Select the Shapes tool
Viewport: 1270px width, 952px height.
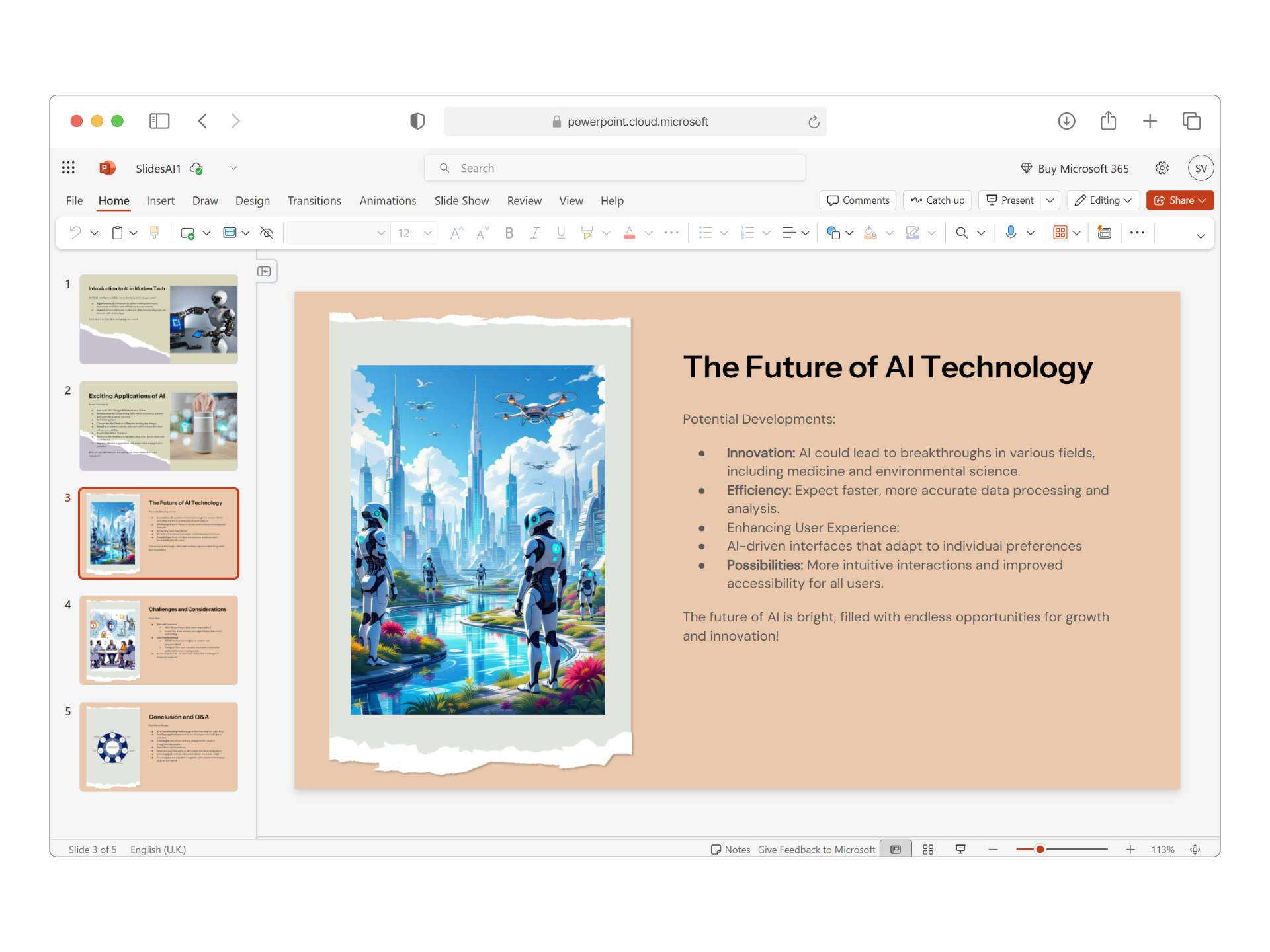coord(835,233)
